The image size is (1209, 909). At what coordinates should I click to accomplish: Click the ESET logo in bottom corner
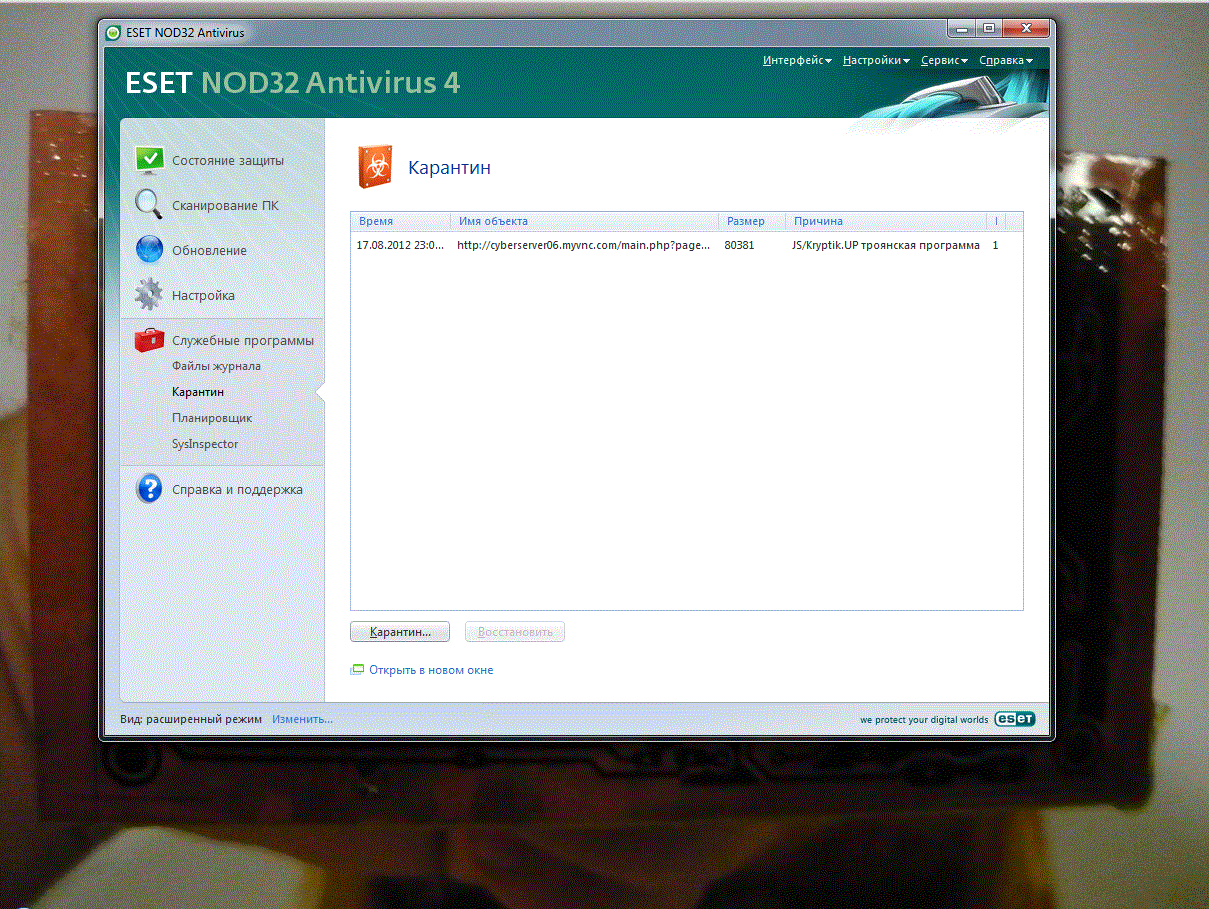point(1014,719)
